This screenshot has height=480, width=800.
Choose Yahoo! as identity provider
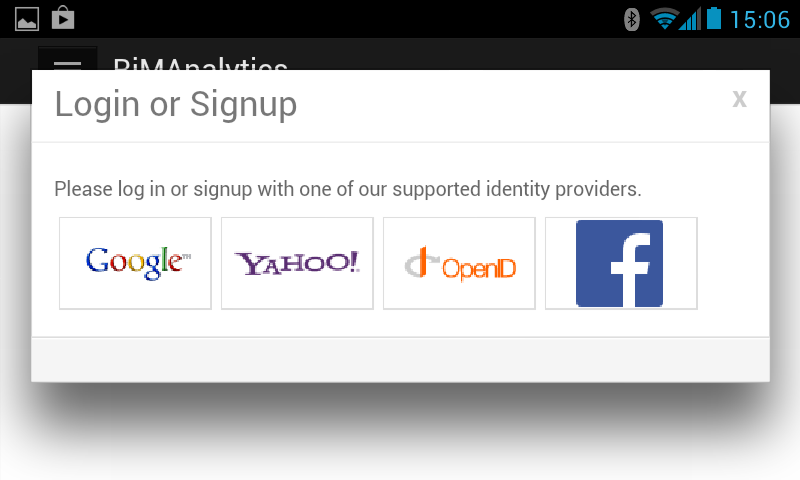[x=297, y=263]
